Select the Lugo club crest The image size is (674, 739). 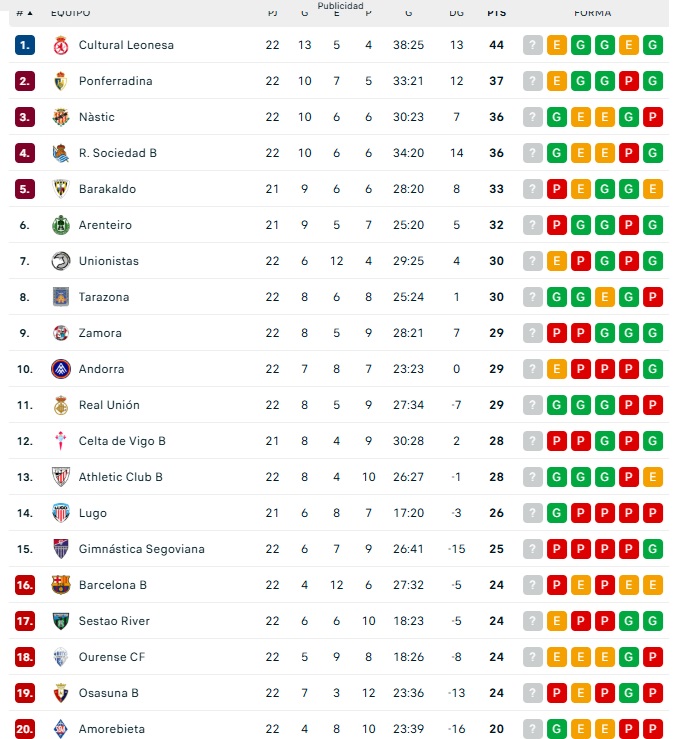[61, 513]
